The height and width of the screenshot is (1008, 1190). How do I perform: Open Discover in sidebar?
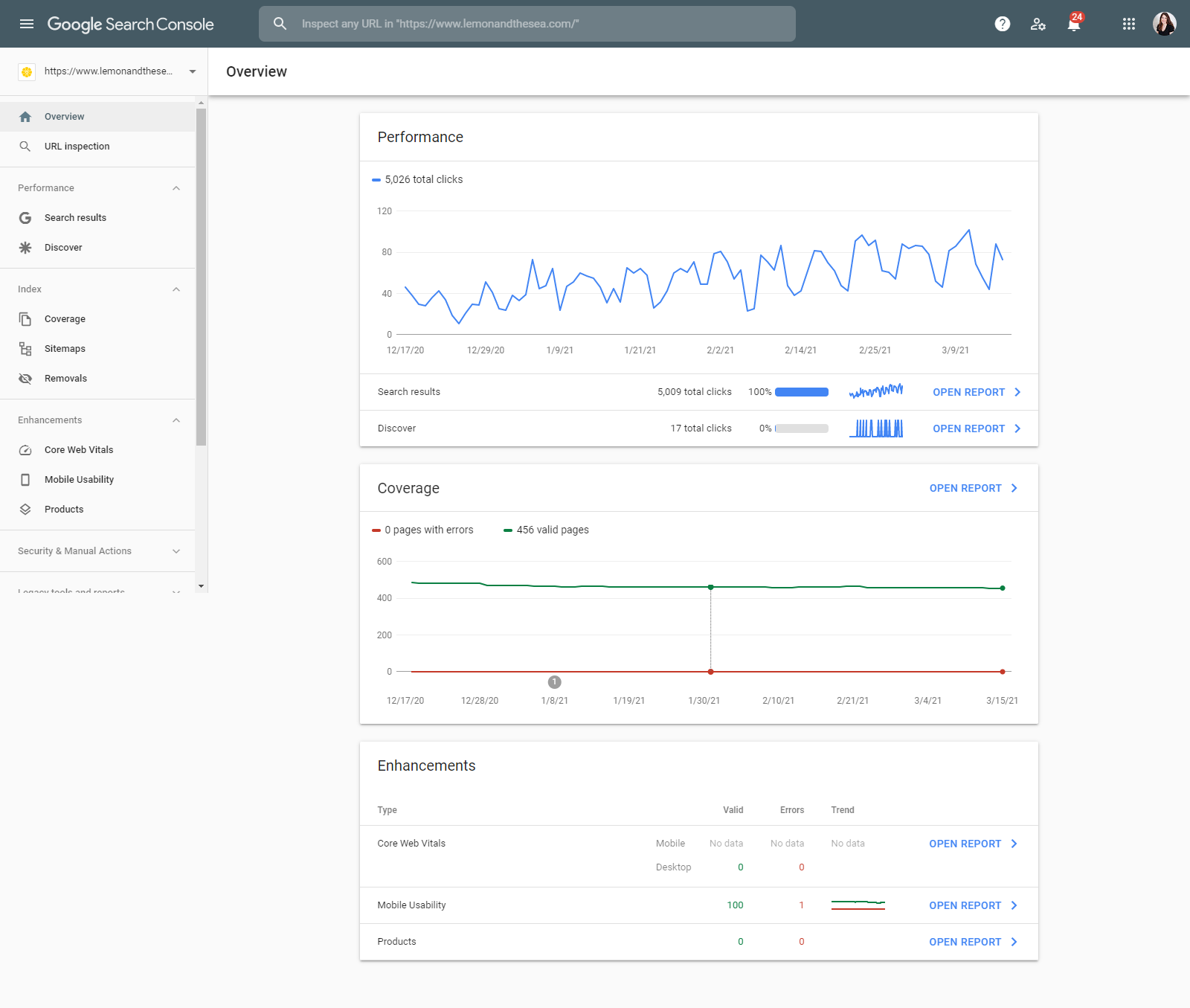click(97, 248)
